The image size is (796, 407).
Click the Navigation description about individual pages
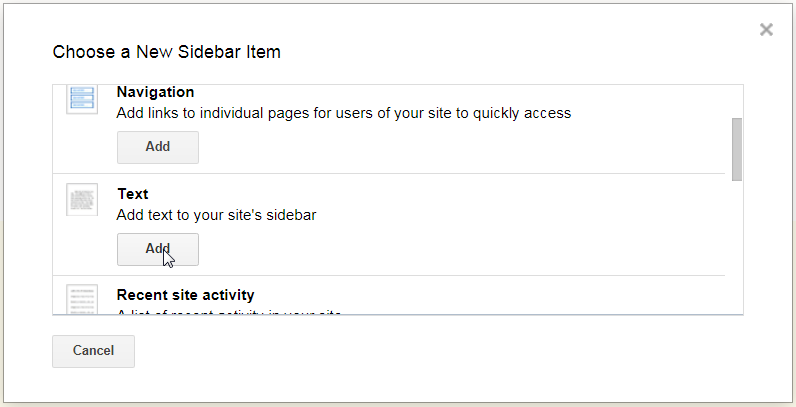click(344, 113)
